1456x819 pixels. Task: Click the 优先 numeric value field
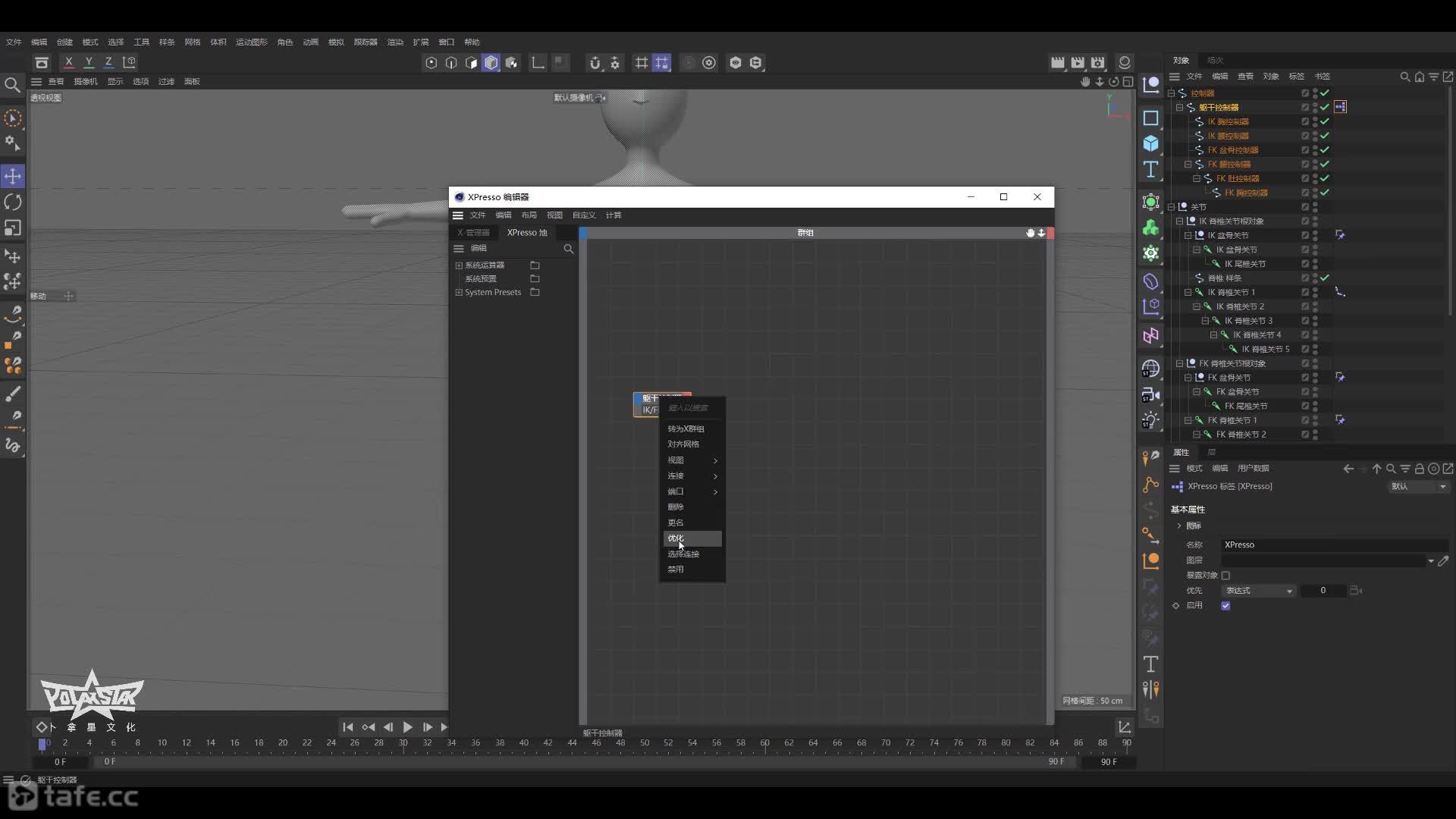point(1323,591)
